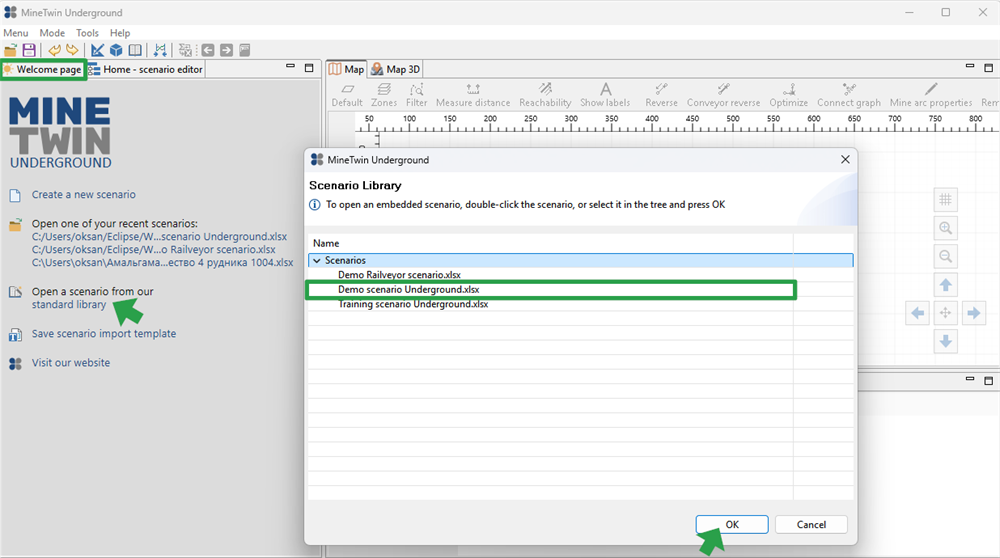Image resolution: width=1000 pixels, height=558 pixels.
Task: Minimize the lower right panel
Action: click(x=970, y=379)
